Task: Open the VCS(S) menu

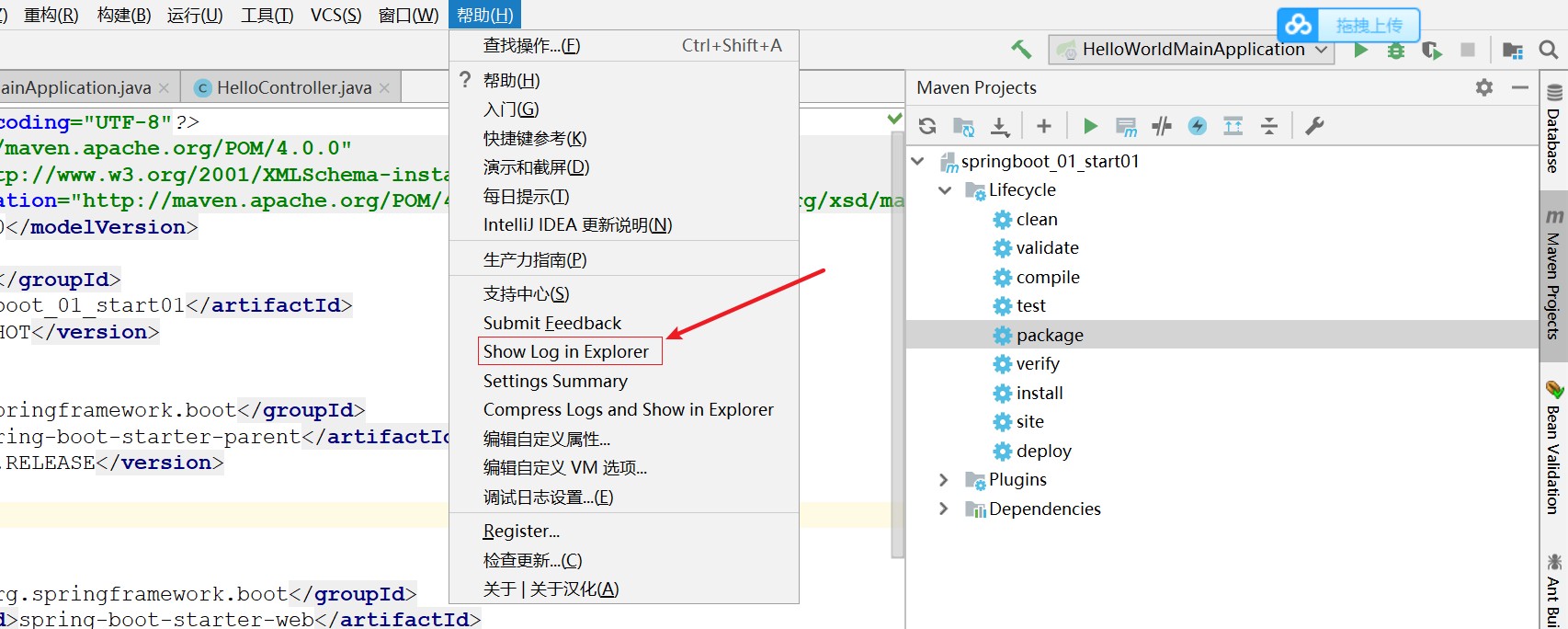Action: (335, 16)
